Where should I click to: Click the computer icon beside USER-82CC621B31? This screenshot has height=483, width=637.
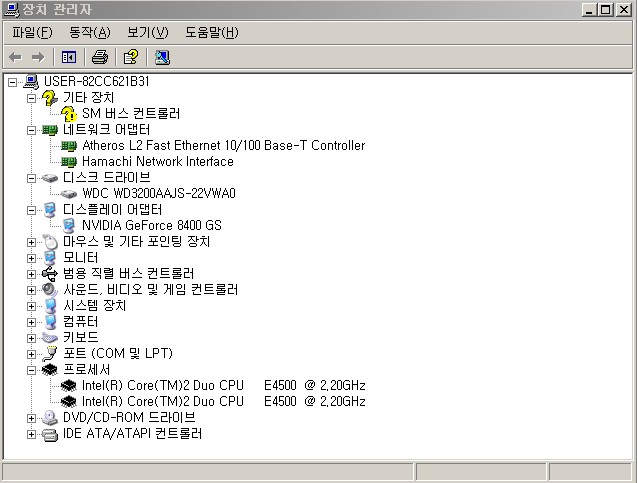coord(31,82)
